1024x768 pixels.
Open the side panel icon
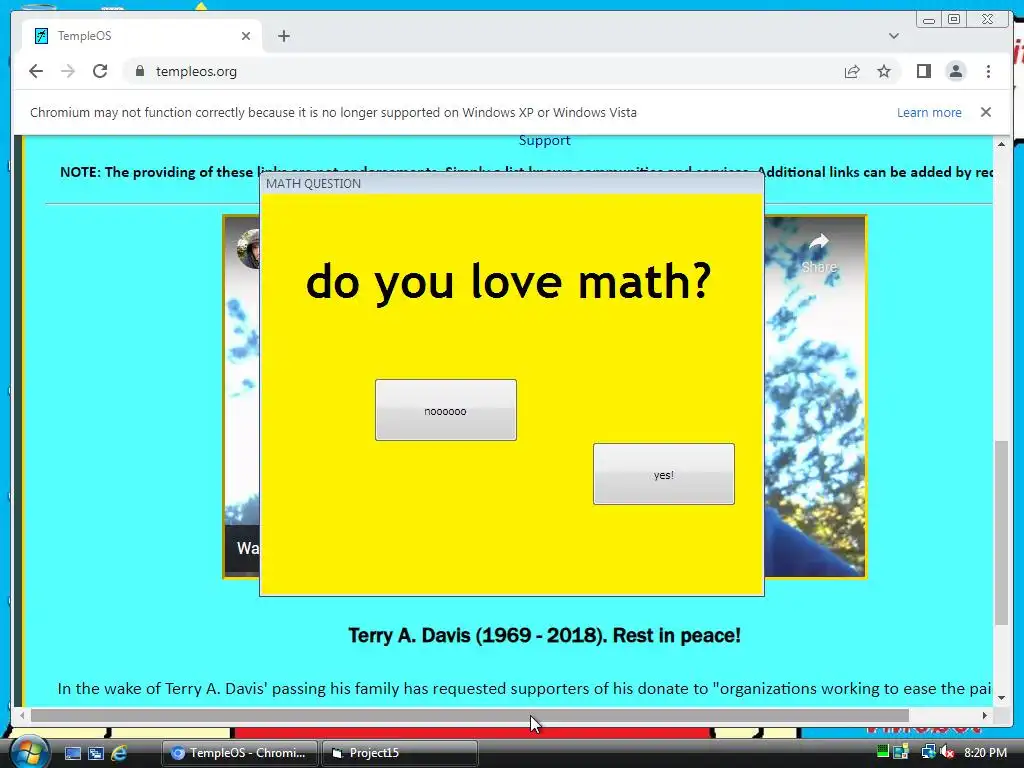point(923,71)
